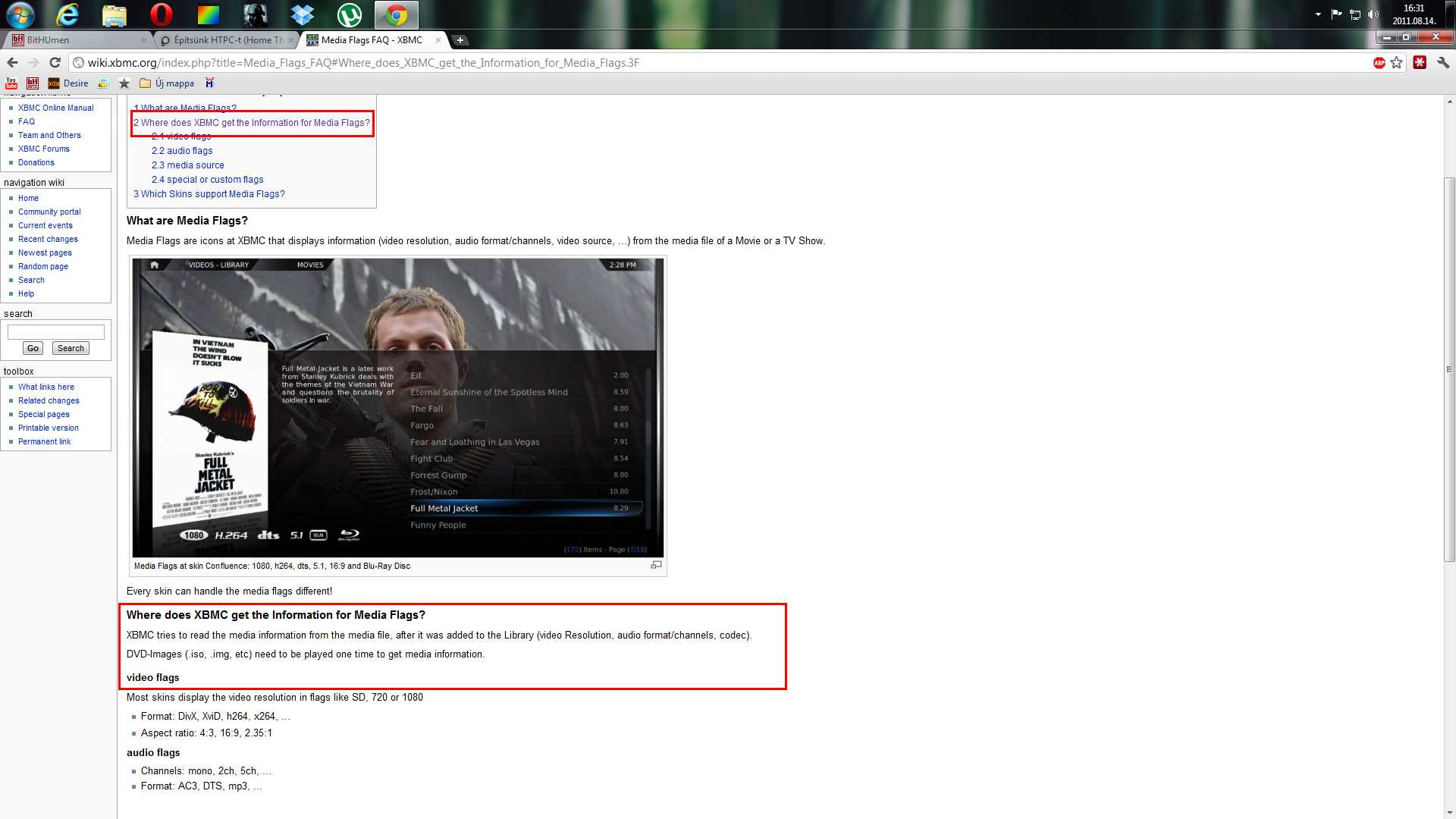Open the network tray icon
This screenshot has width=1456, height=819.
pos(1354,14)
